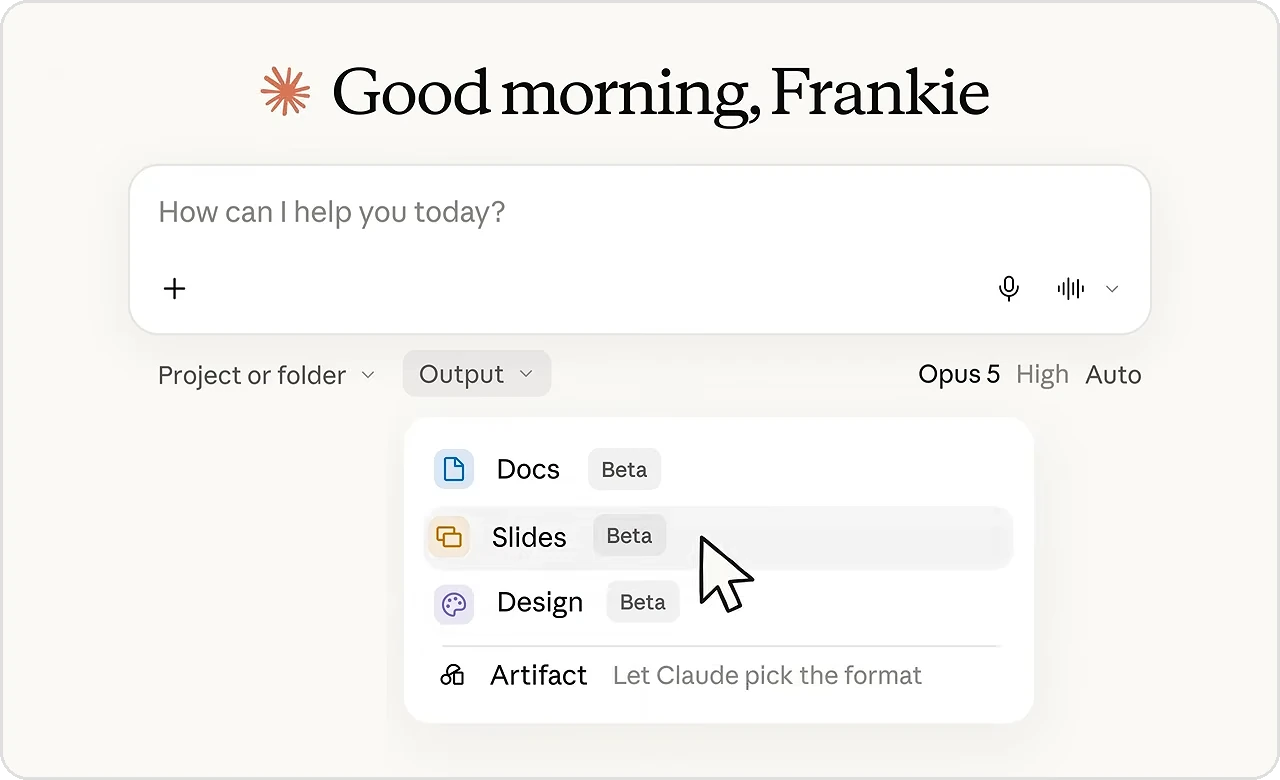Select Slides output format

coord(718,537)
